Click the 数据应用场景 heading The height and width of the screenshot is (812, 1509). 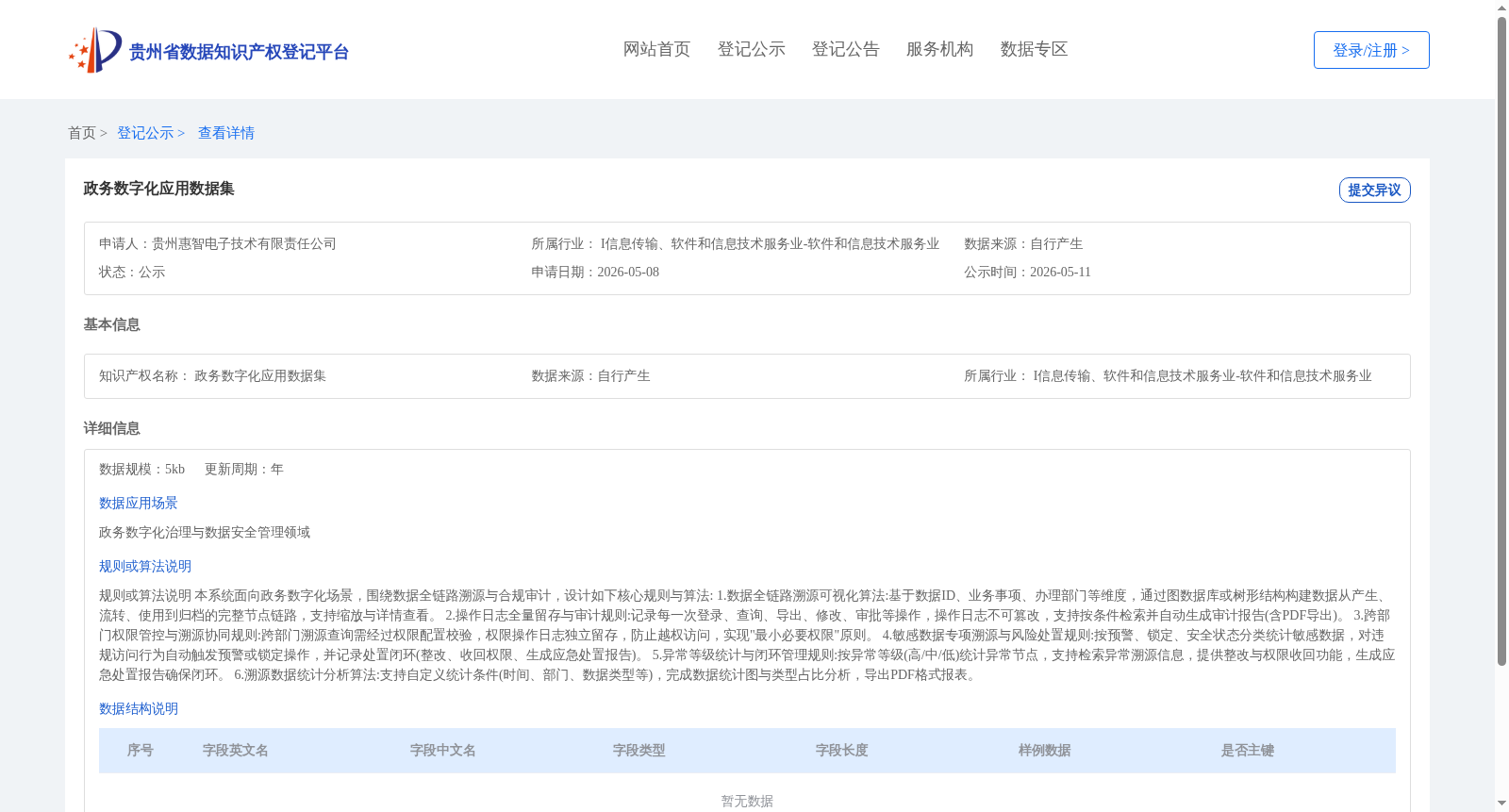(x=139, y=503)
